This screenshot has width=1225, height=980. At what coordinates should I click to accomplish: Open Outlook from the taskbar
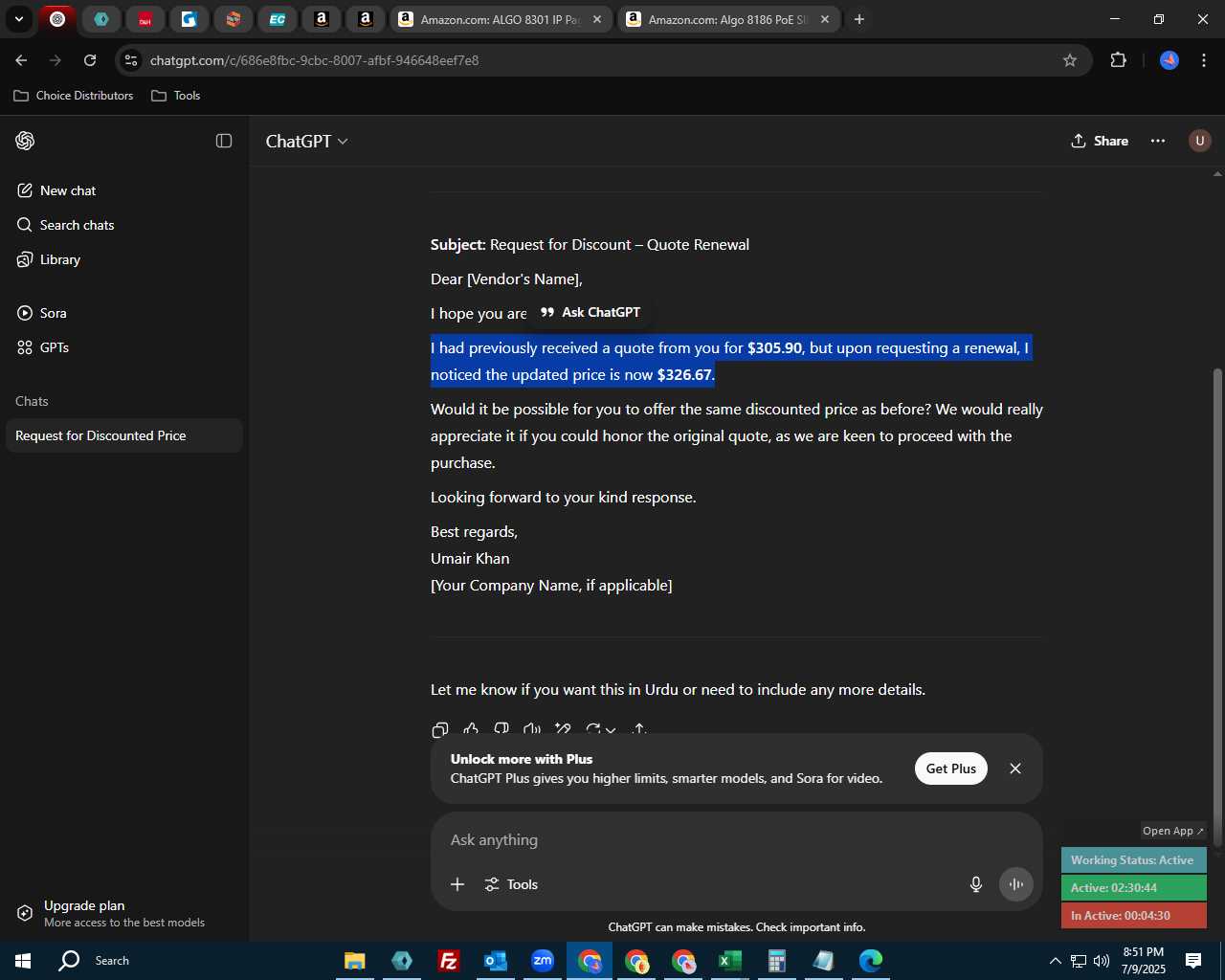pyautogui.click(x=495, y=961)
